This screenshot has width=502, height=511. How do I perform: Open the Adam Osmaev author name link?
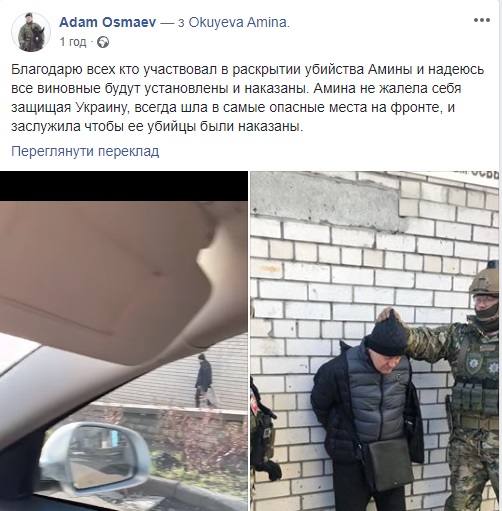(x=108, y=22)
